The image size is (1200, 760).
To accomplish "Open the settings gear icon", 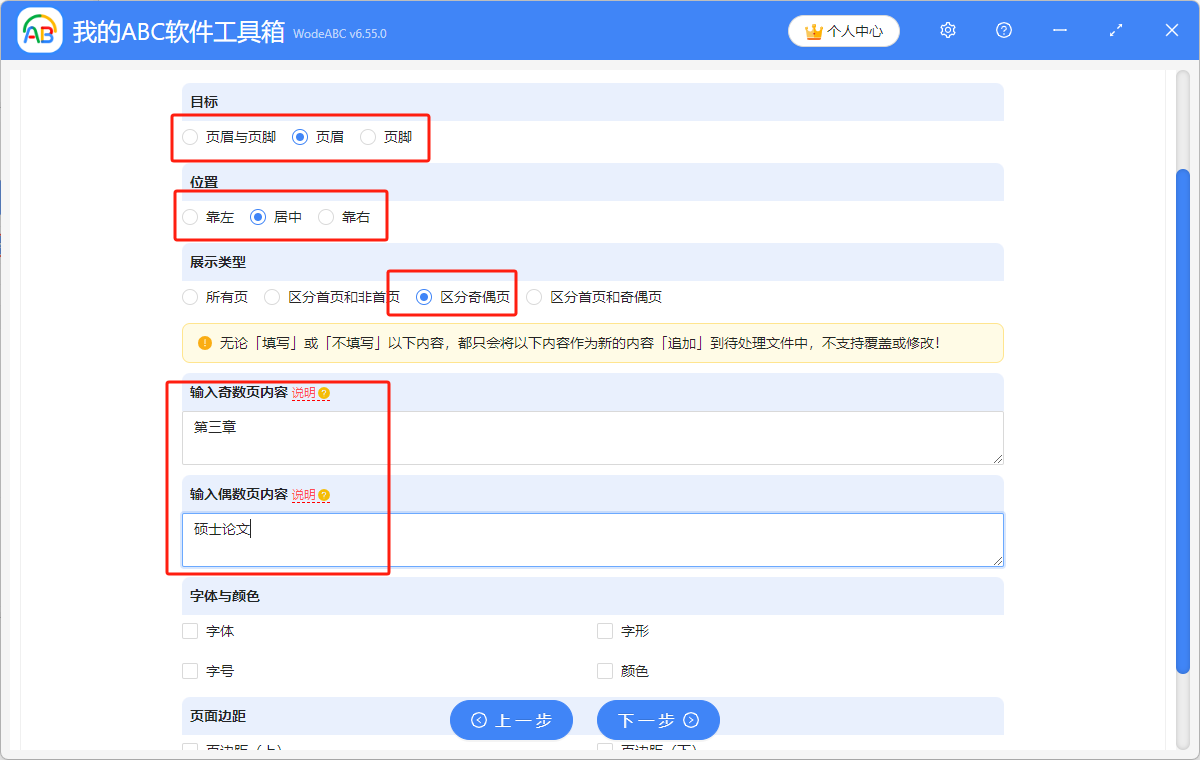I will tap(948, 31).
